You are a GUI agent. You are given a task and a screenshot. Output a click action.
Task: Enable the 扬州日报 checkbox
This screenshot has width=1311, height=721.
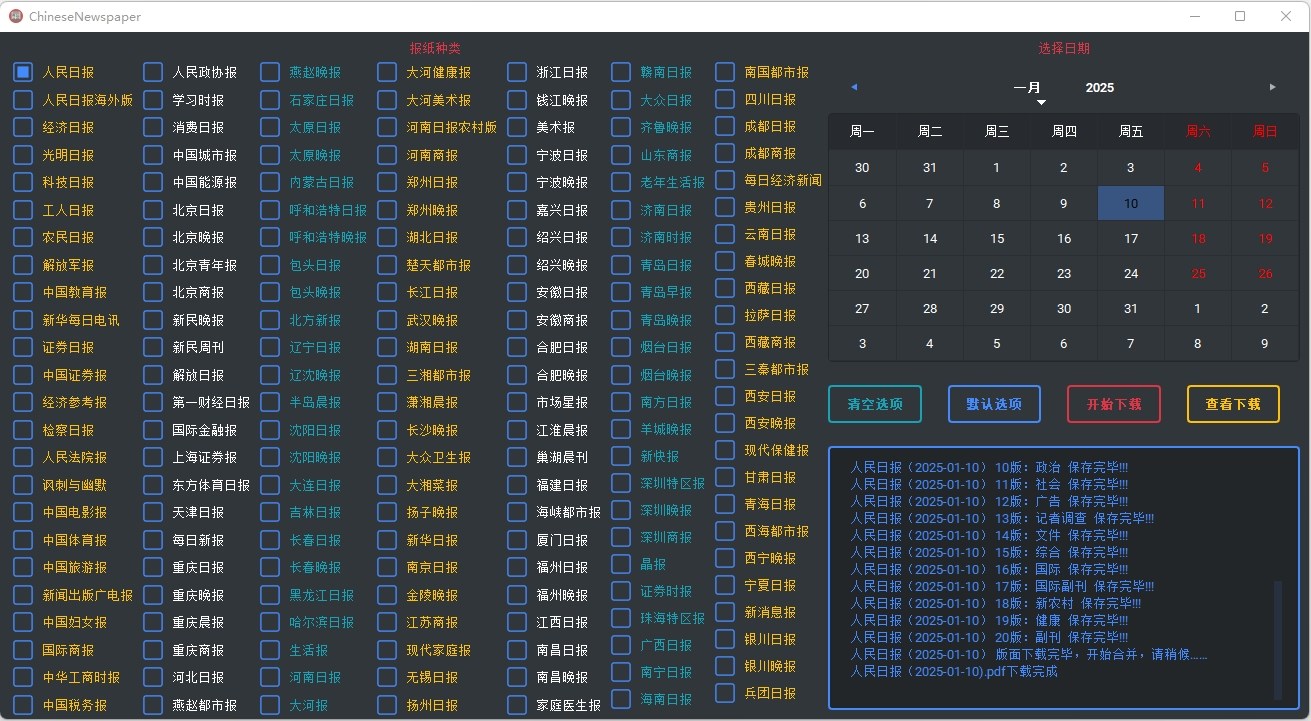point(387,705)
